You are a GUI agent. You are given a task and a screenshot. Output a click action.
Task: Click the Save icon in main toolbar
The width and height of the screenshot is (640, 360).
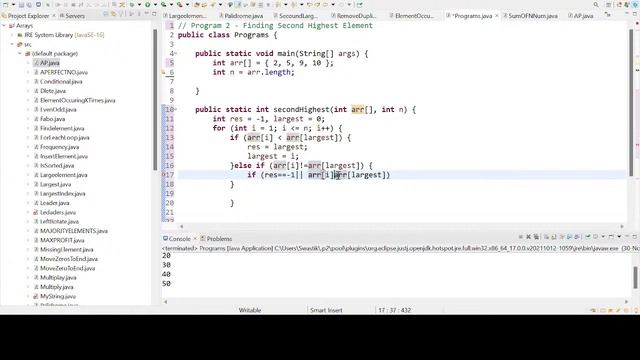22,4
